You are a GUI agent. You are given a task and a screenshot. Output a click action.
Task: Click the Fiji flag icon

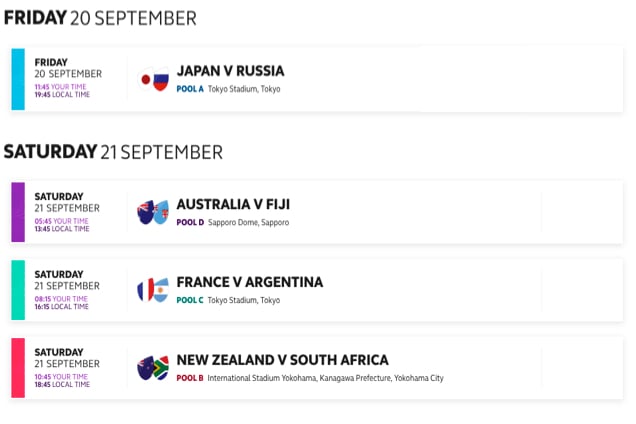[x=161, y=211]
